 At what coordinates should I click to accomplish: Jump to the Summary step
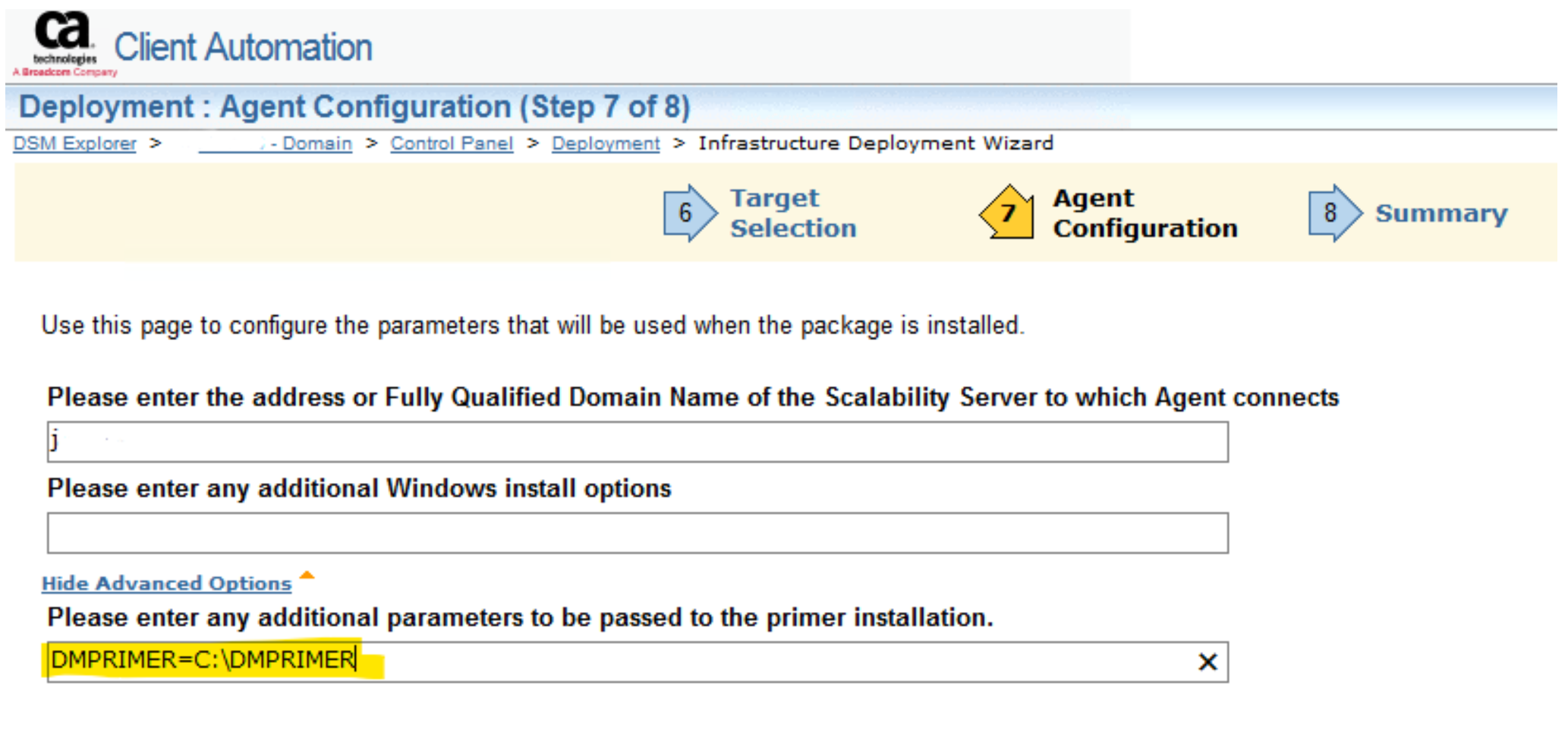(1441, 213)
